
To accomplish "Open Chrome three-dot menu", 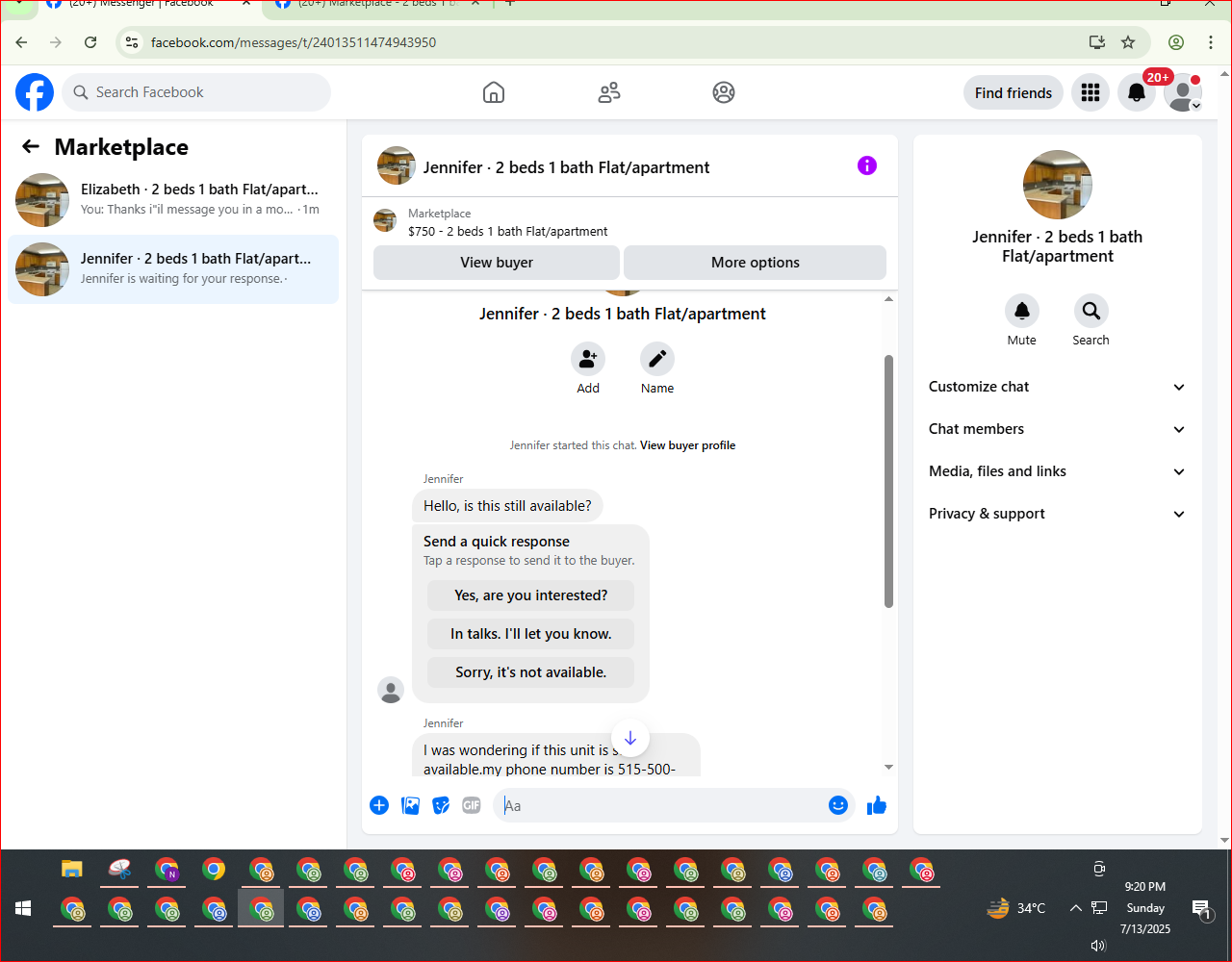I will click(x=1211, y=42).
